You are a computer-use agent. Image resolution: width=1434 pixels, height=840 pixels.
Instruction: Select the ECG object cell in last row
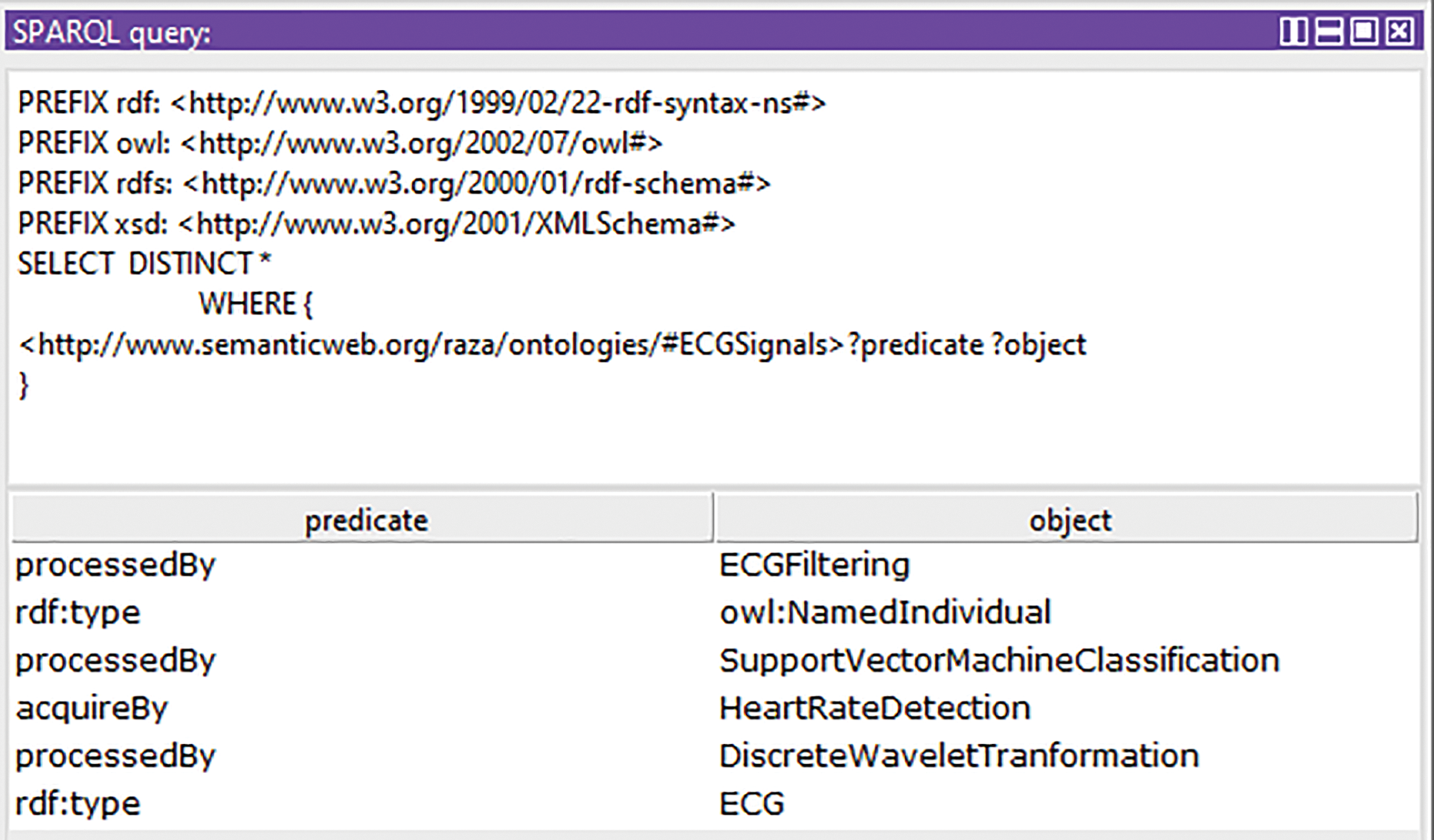(751, 804)
